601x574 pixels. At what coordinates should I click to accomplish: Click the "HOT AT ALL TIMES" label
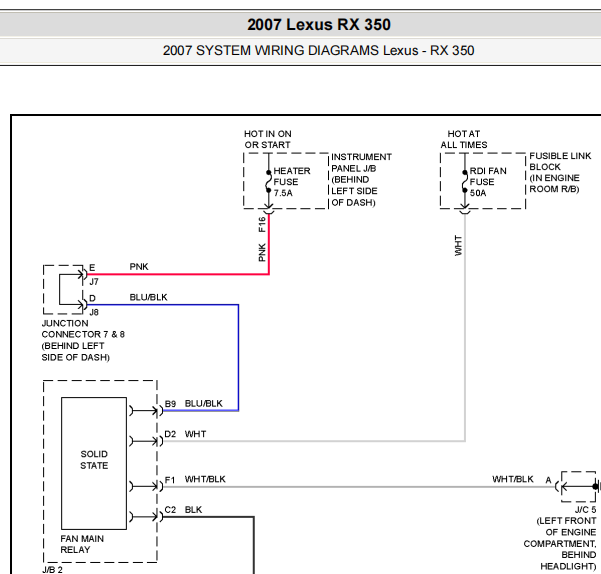[464, 139]
